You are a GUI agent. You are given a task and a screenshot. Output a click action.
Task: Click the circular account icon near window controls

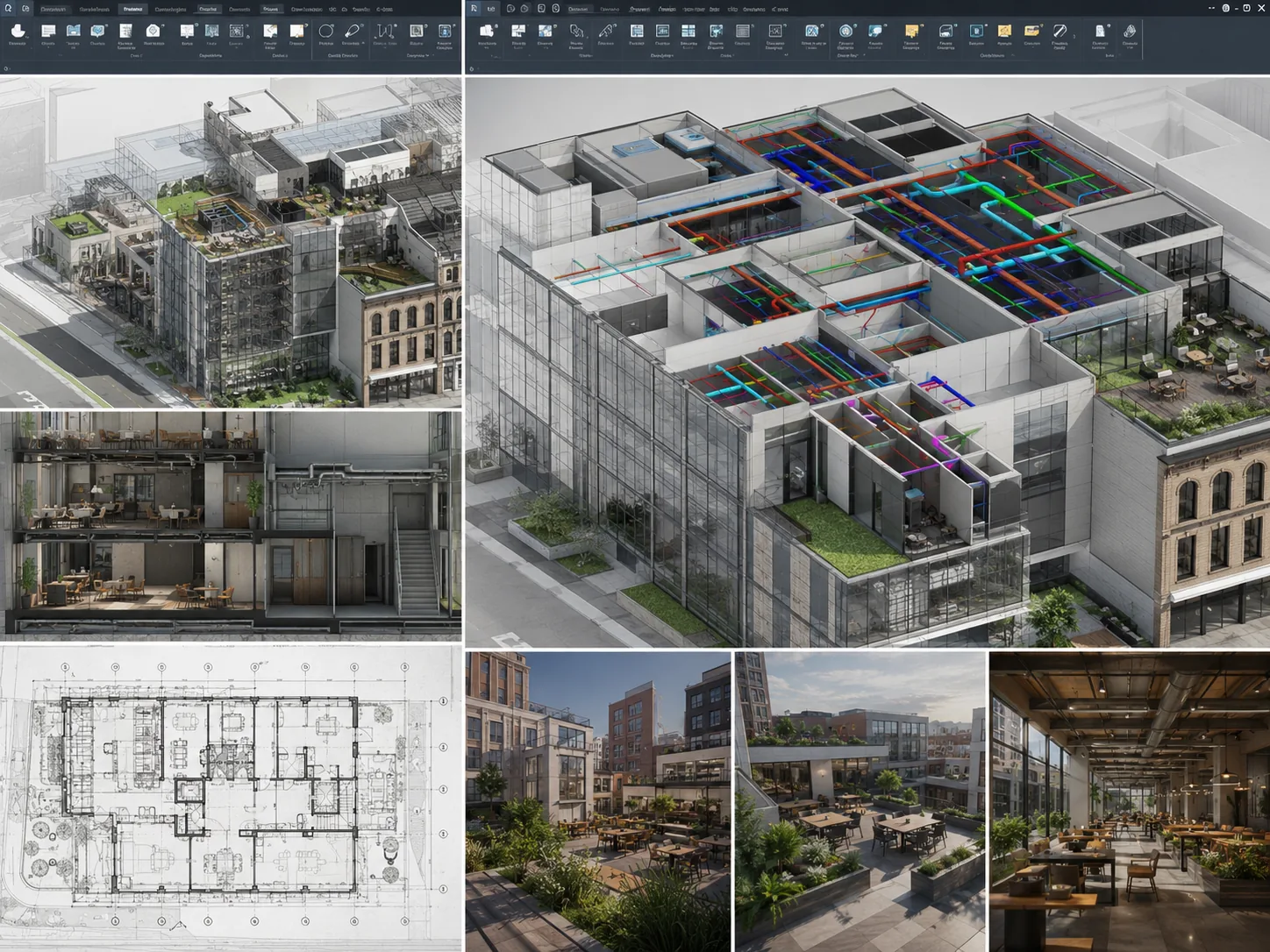(1225, 8)
